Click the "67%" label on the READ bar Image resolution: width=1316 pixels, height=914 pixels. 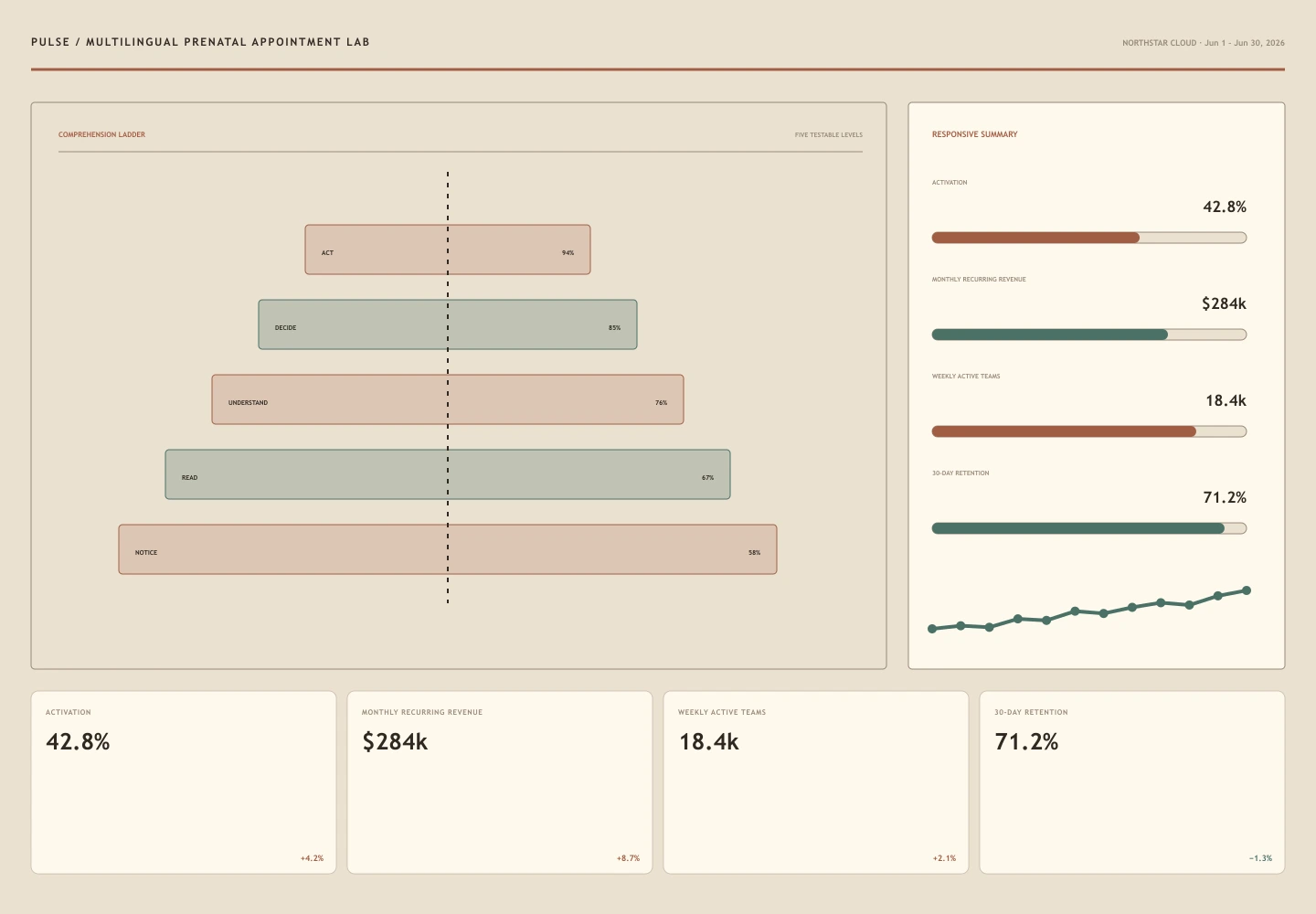pyautogui.click(x=708, y=478)
